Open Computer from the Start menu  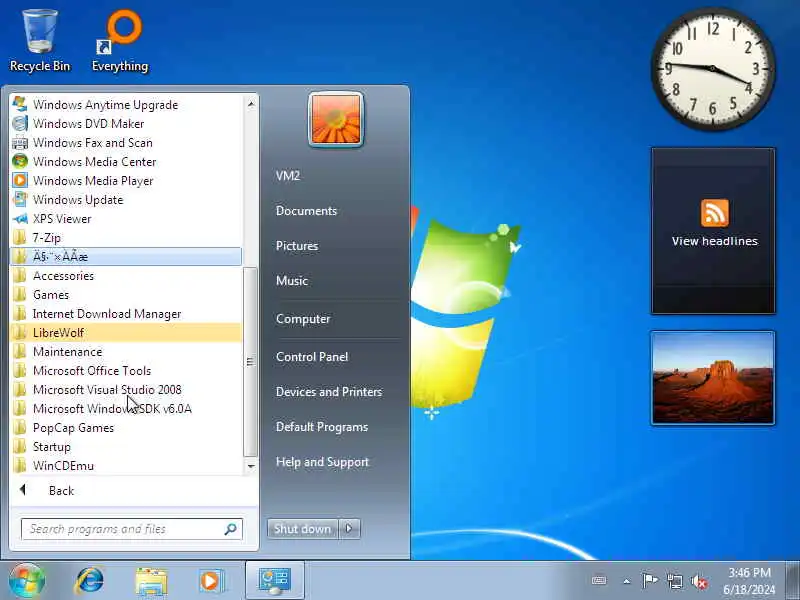coord(303,319)
